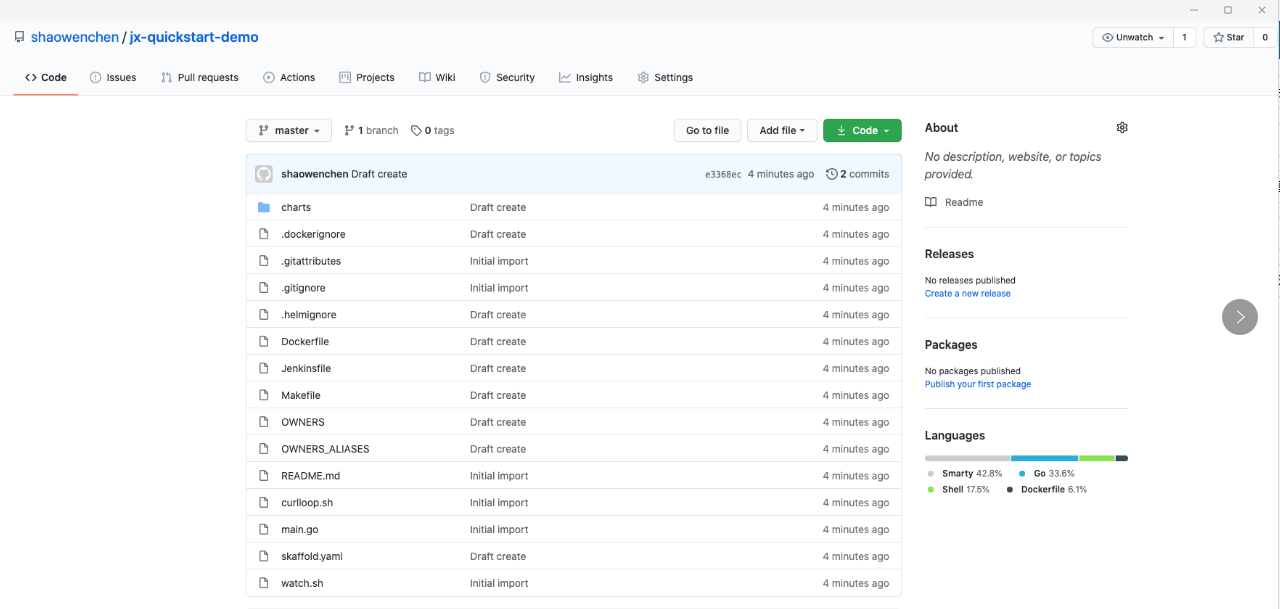Click the blue Go segment of languages bar
1280x609 pixels.
click(1044, 458)
